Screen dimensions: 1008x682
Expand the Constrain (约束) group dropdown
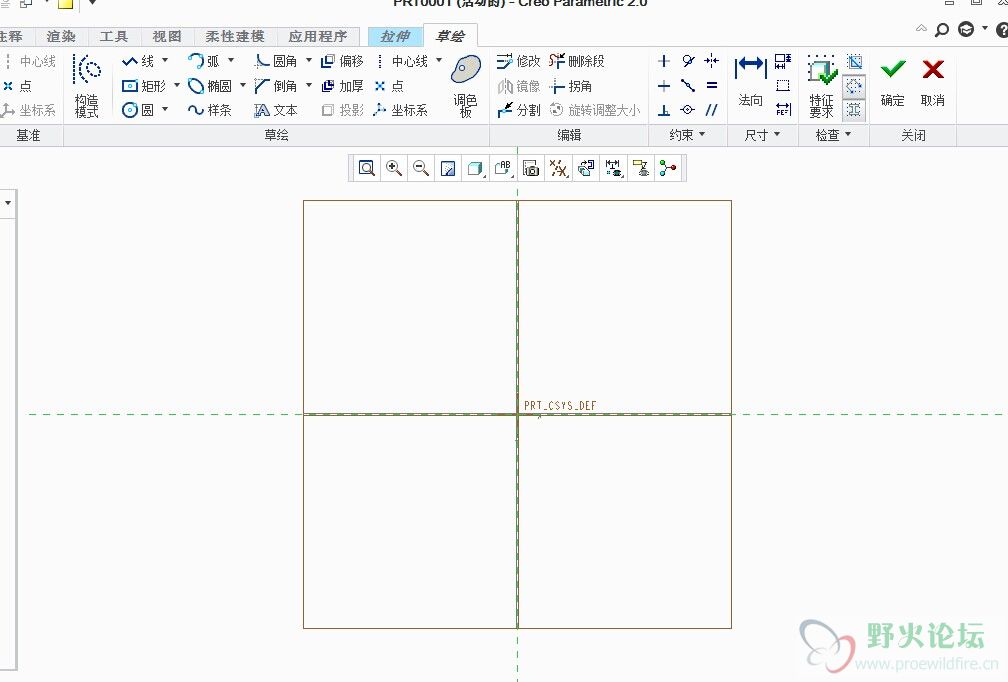687,135
